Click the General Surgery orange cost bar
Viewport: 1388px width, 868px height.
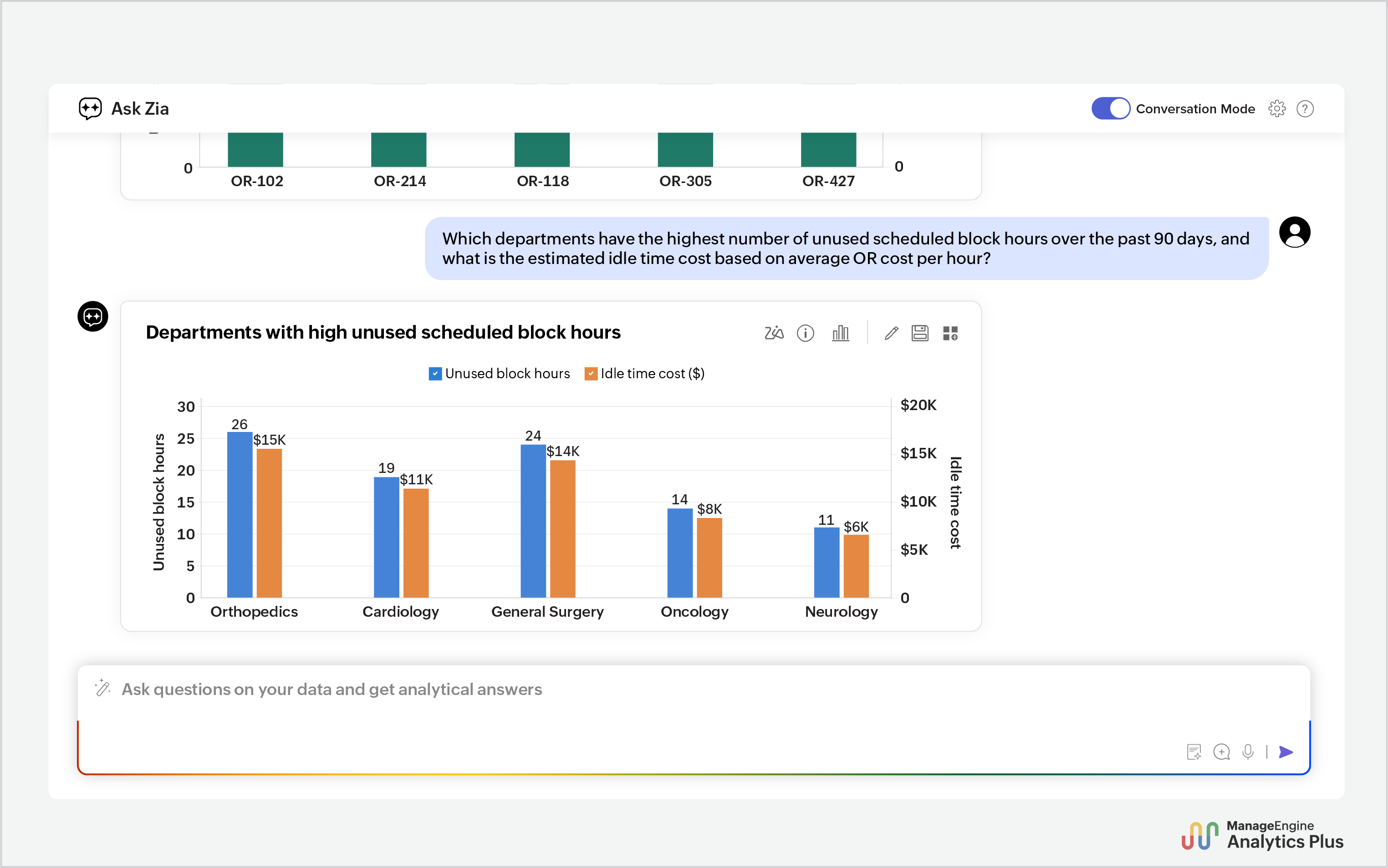pyautogui.click(x=562, y=529)
